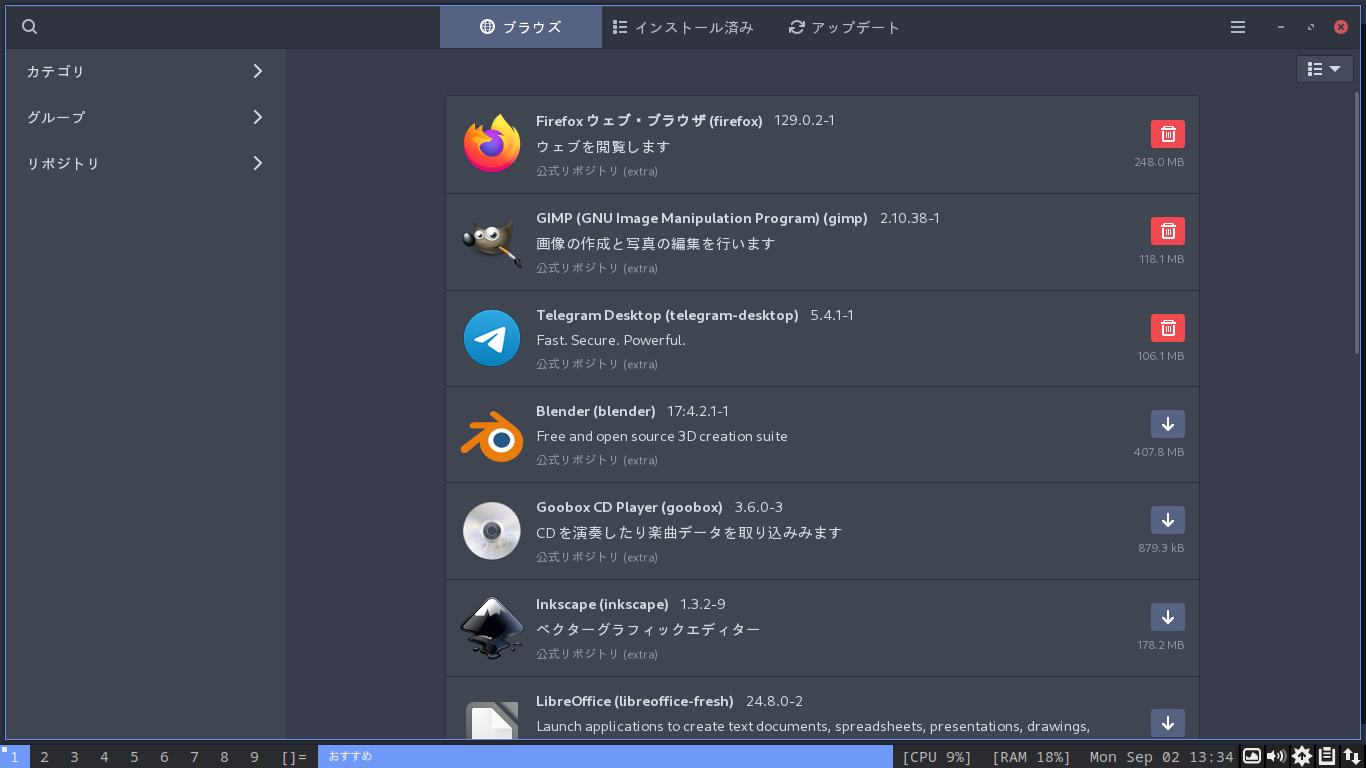Click the Firefox app icon

(x=492, y=144)
